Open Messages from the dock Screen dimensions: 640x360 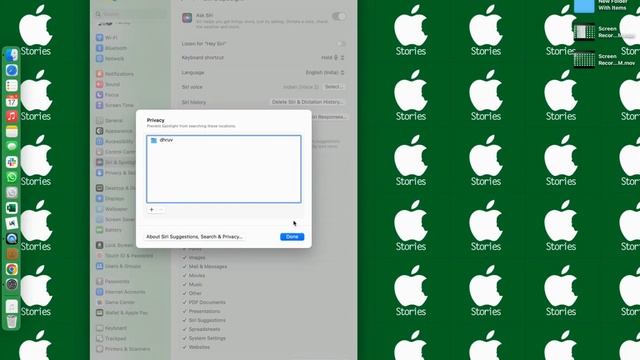[x=11, y=147]
